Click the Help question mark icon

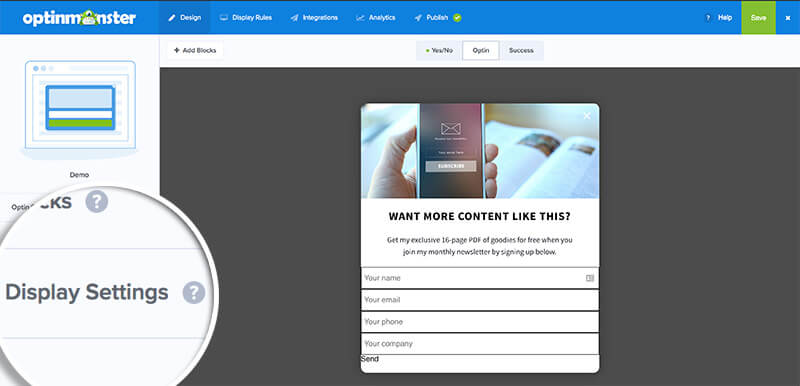708,17
